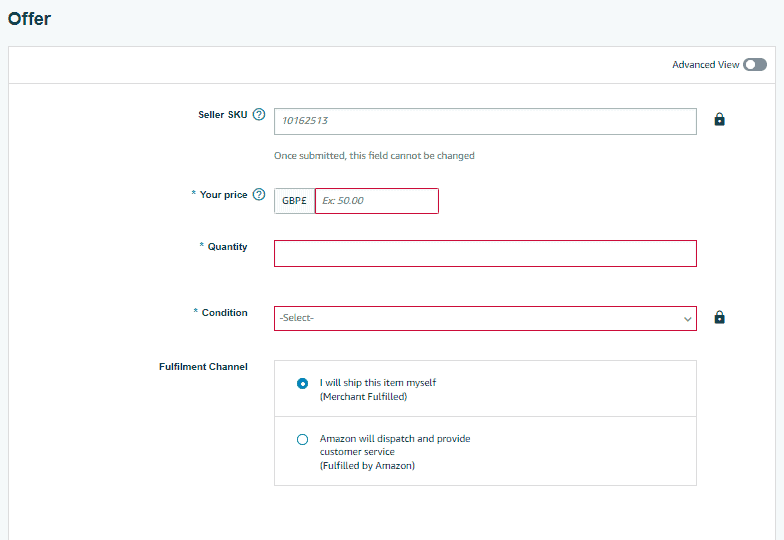
Task: Click the 'Advanced View' label text
Action: pyautogui.click(x=706, y=64)
